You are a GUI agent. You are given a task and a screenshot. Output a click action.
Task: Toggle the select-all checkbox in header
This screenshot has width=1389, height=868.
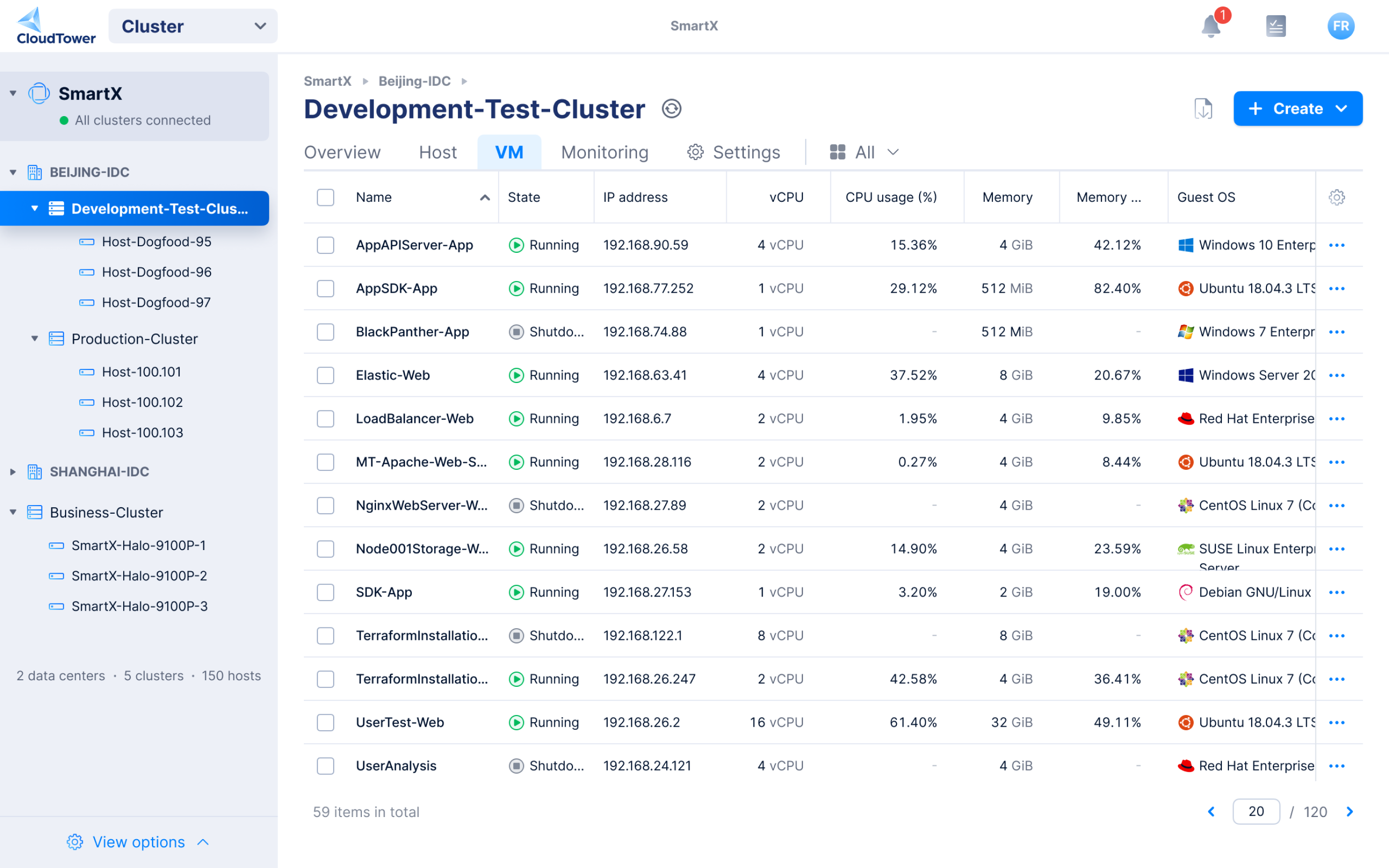tap(326, 197)
